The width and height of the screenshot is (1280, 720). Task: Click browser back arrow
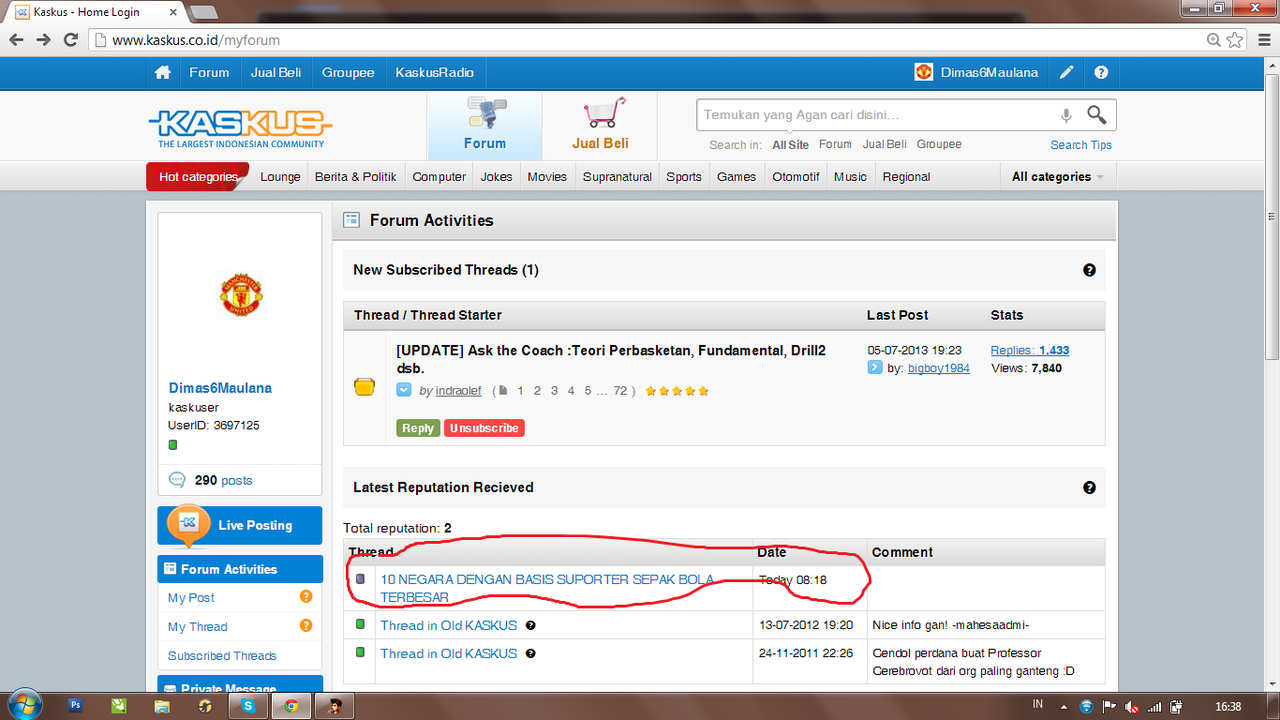click(17, 40)
